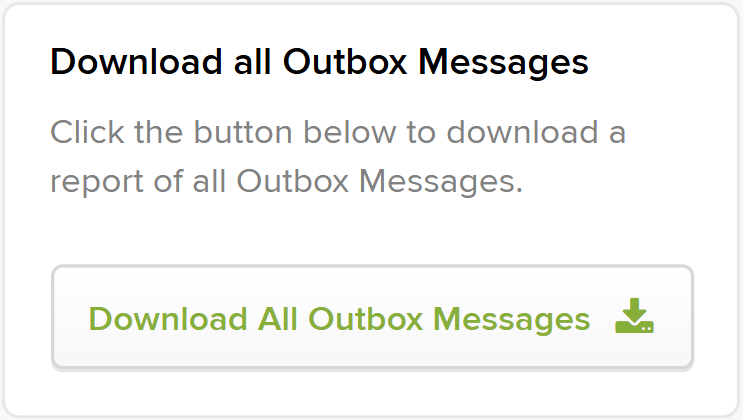Click the green button label text

click(339, 319)
